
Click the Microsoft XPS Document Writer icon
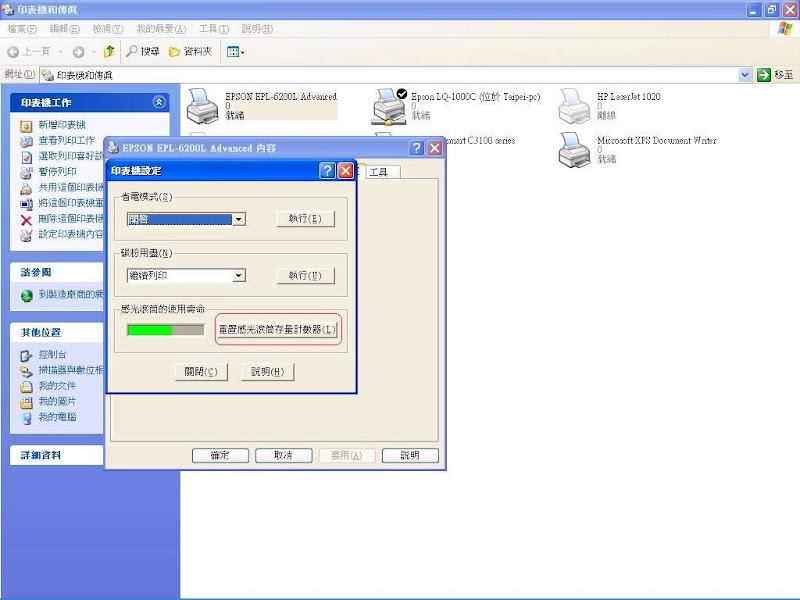coord(575,149)
